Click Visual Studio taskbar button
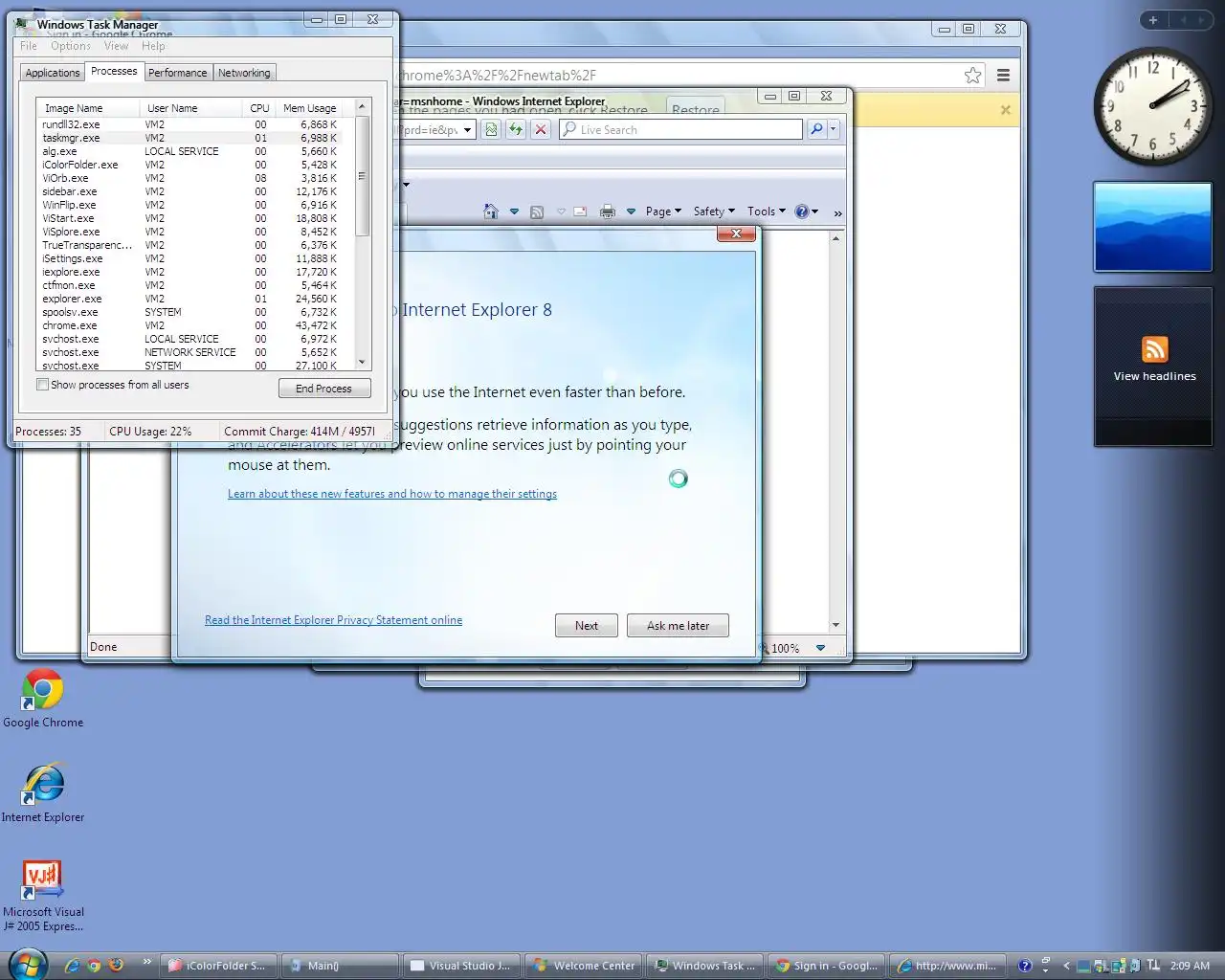The image size is (1225, 980). [462, 966]
